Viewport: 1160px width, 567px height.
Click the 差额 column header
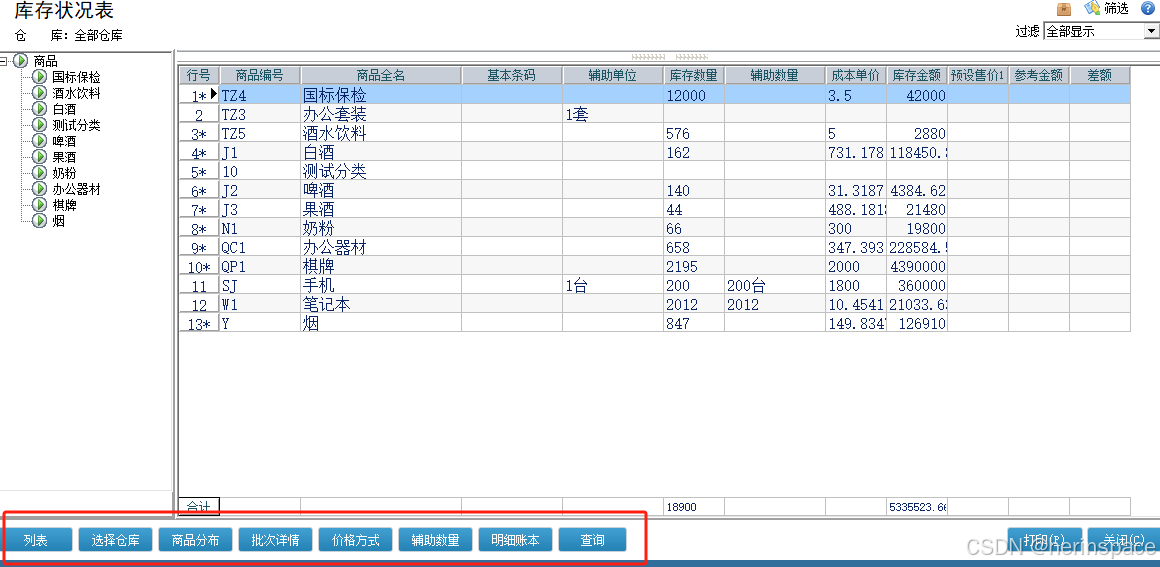tap(1100, 75)
